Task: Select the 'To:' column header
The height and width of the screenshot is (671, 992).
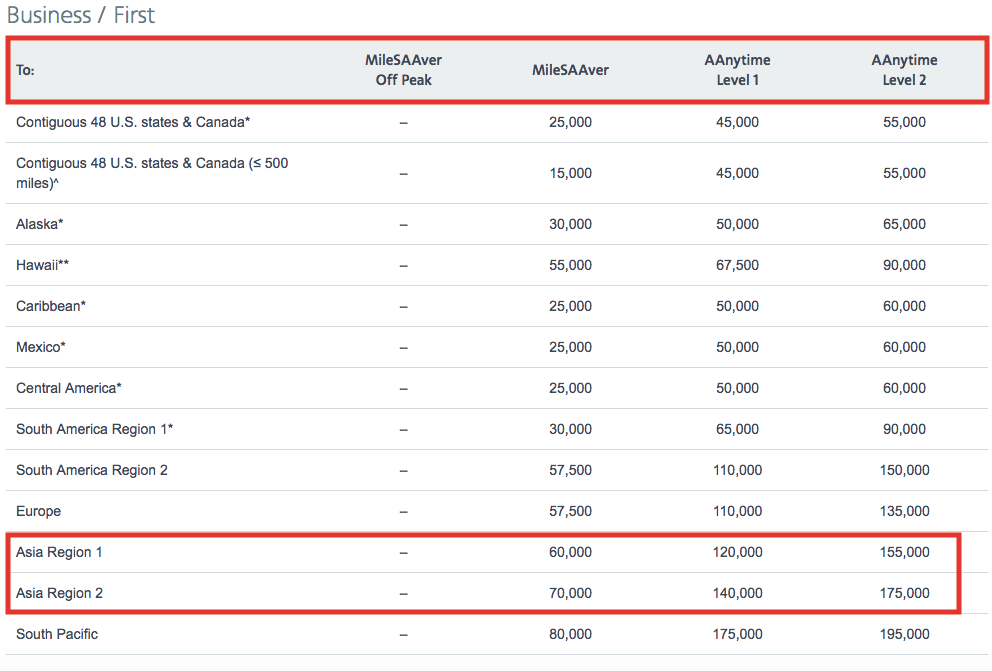Action: click(x=25, y=70)
